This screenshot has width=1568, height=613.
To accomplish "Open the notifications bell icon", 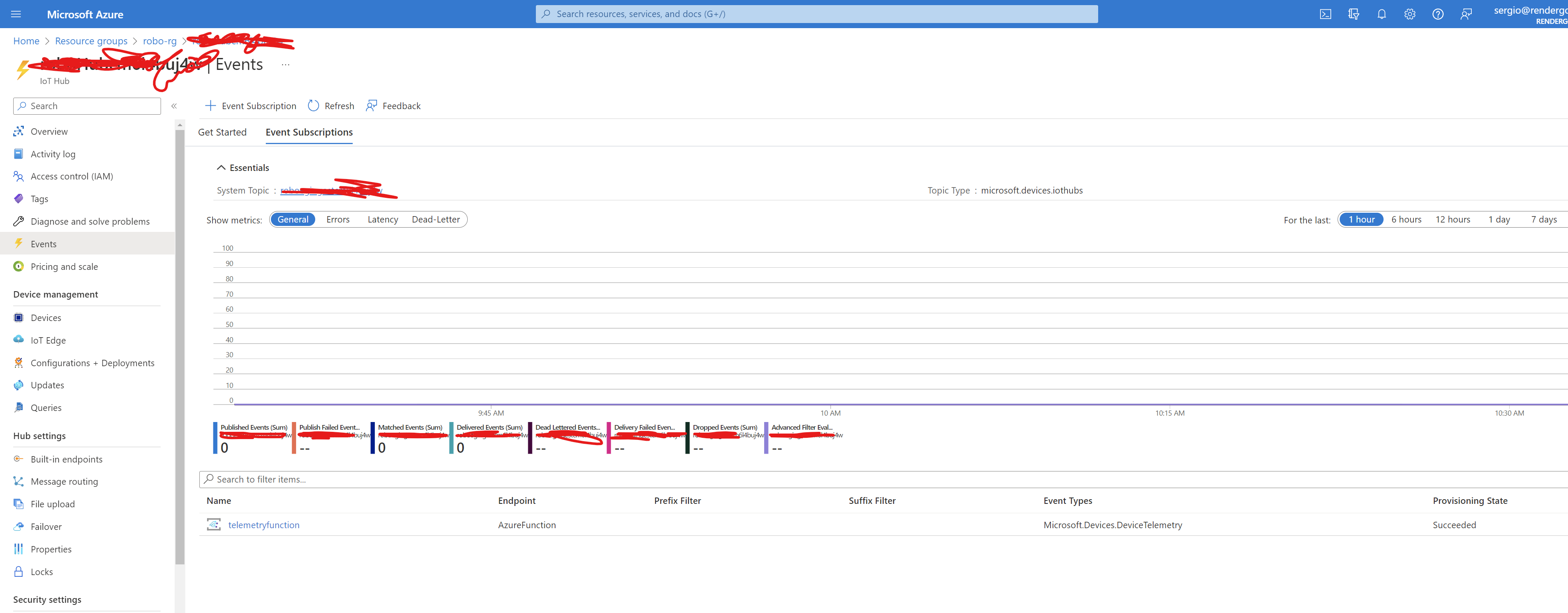I will [x=1382, y=14].
